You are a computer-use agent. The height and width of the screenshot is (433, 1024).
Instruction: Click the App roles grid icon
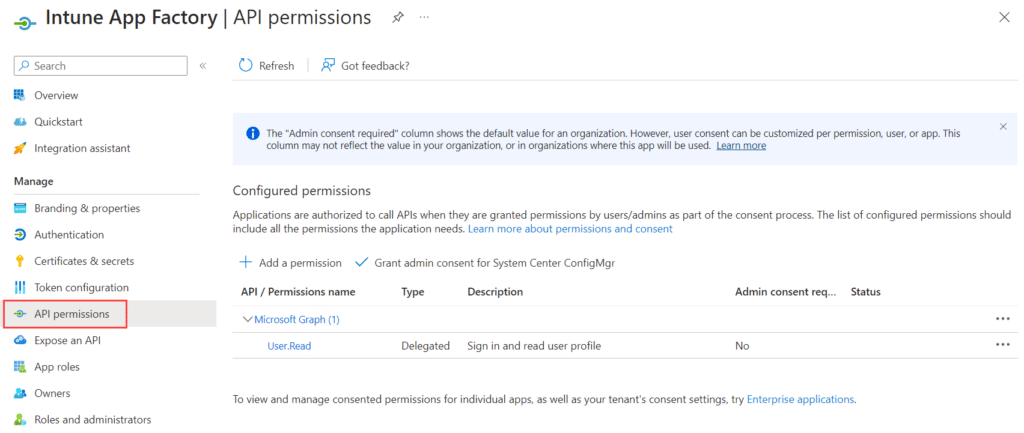[x=20, y=367]
